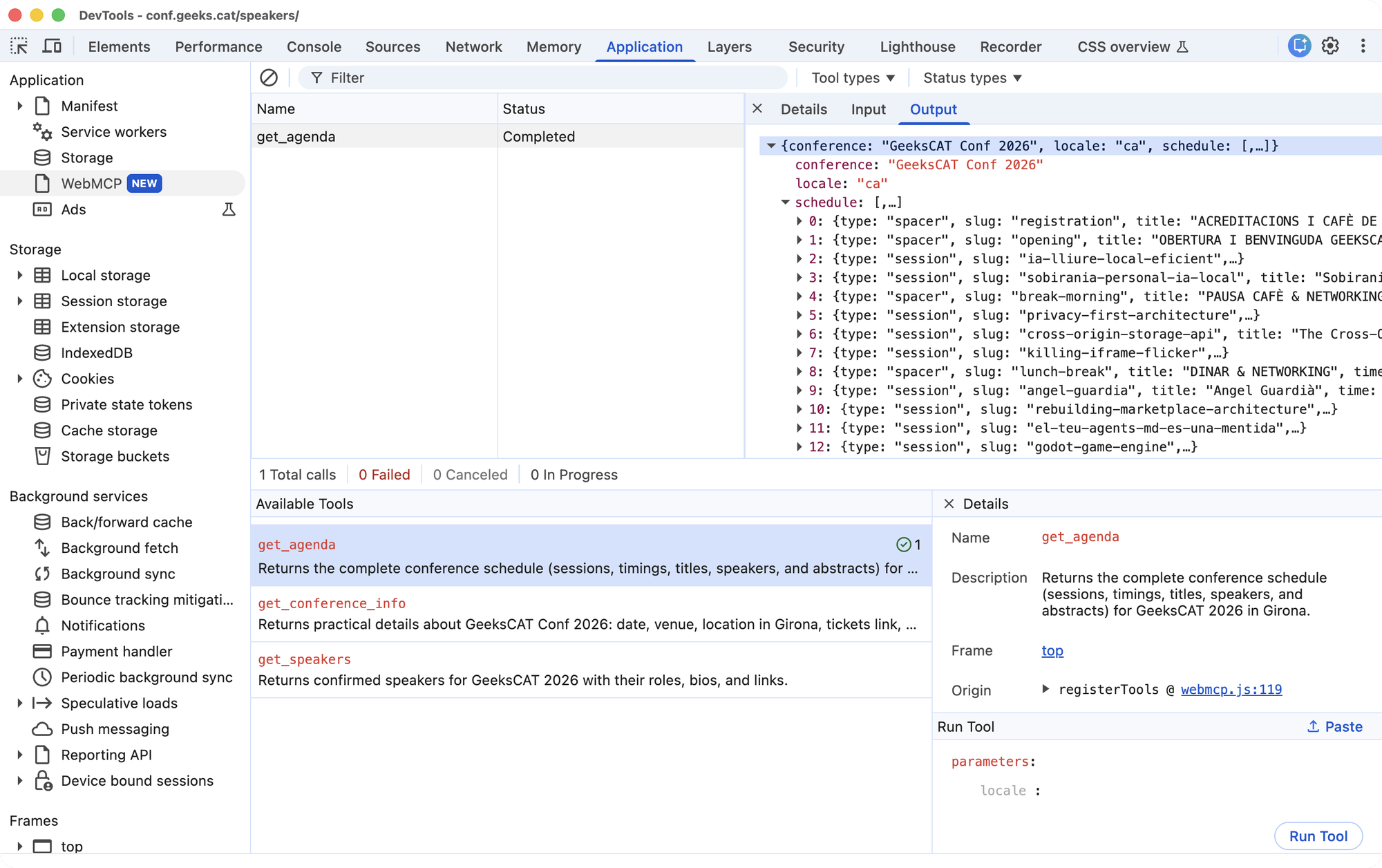This screenshot has height=868, width=1382.
Task: Close the output details pane with X
Action: coord(757,108)
